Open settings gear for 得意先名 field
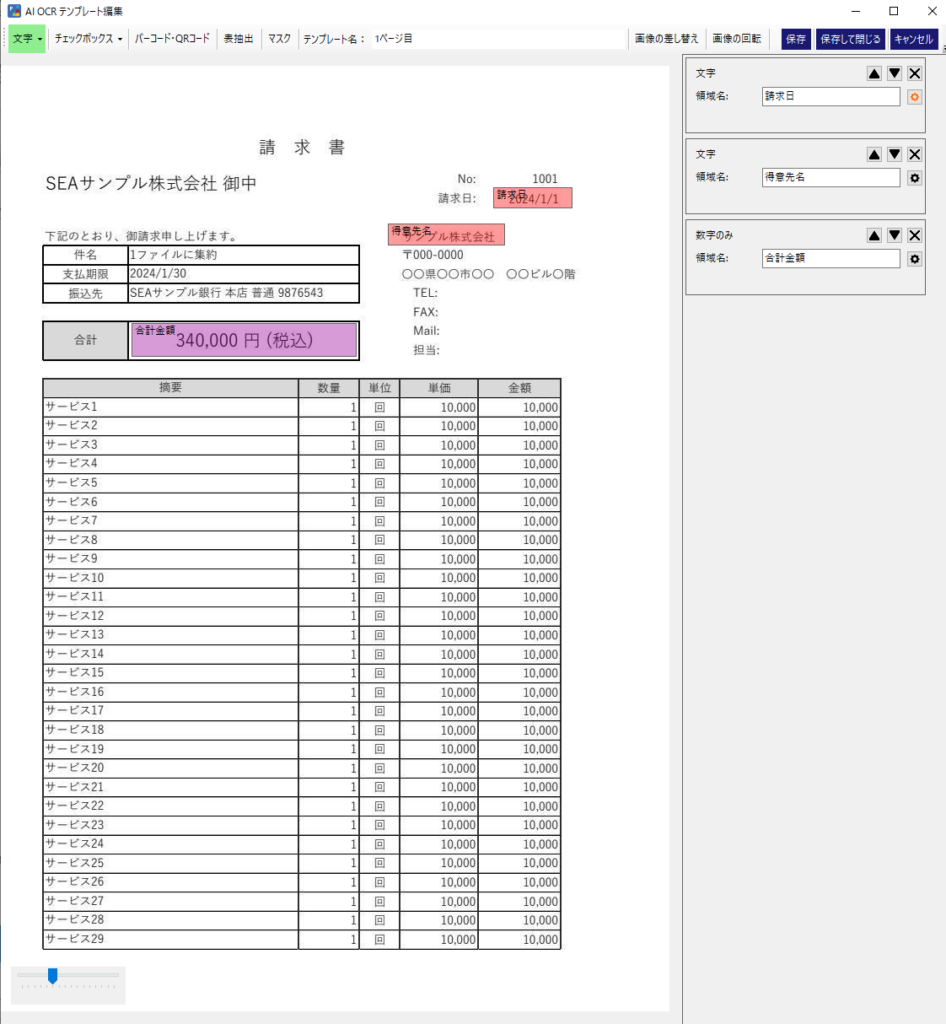 [x=915, y=178]
